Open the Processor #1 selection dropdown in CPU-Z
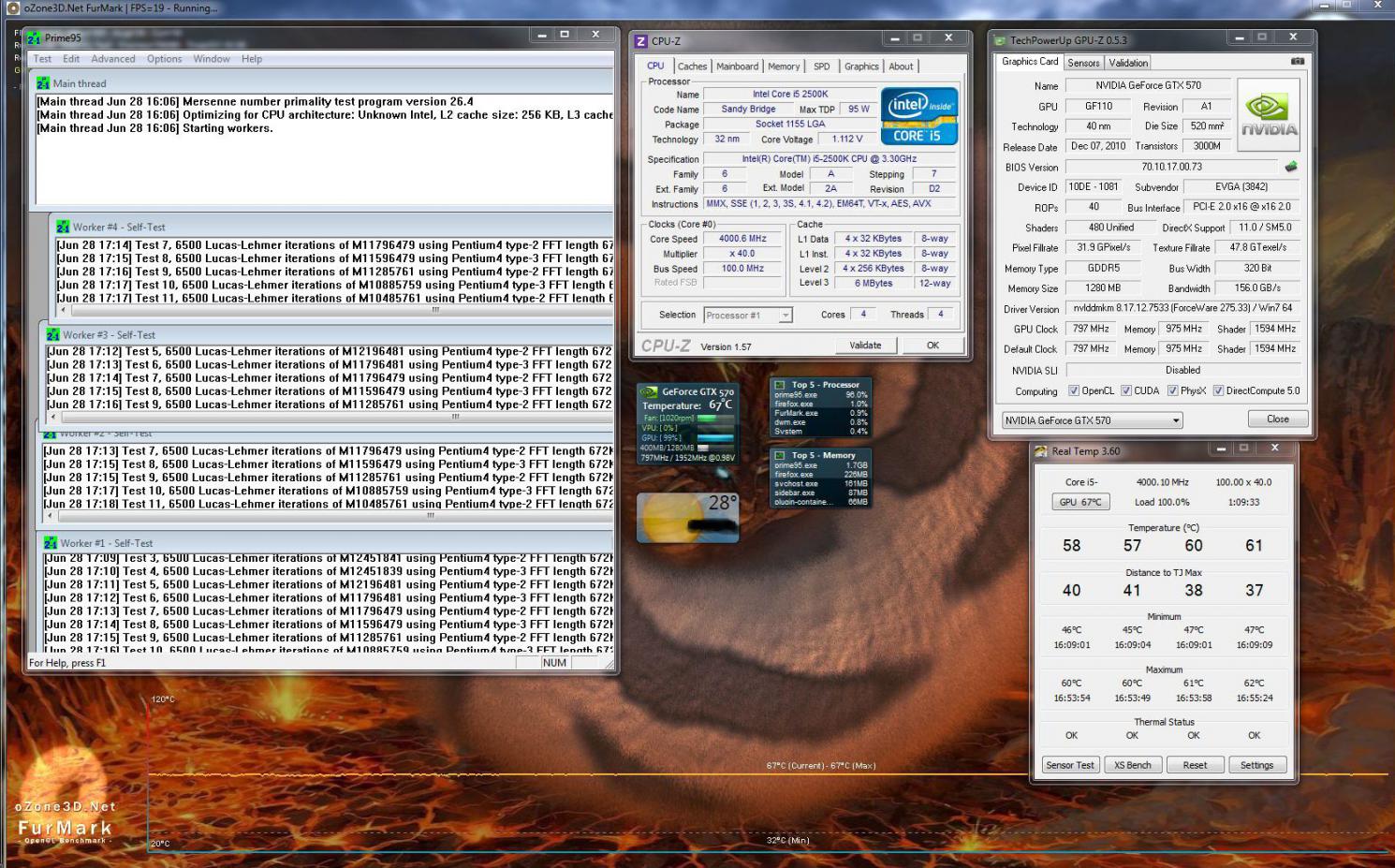Image resolution: width=1395 pixels, height=868 pixels. click(x=749, y=316)
